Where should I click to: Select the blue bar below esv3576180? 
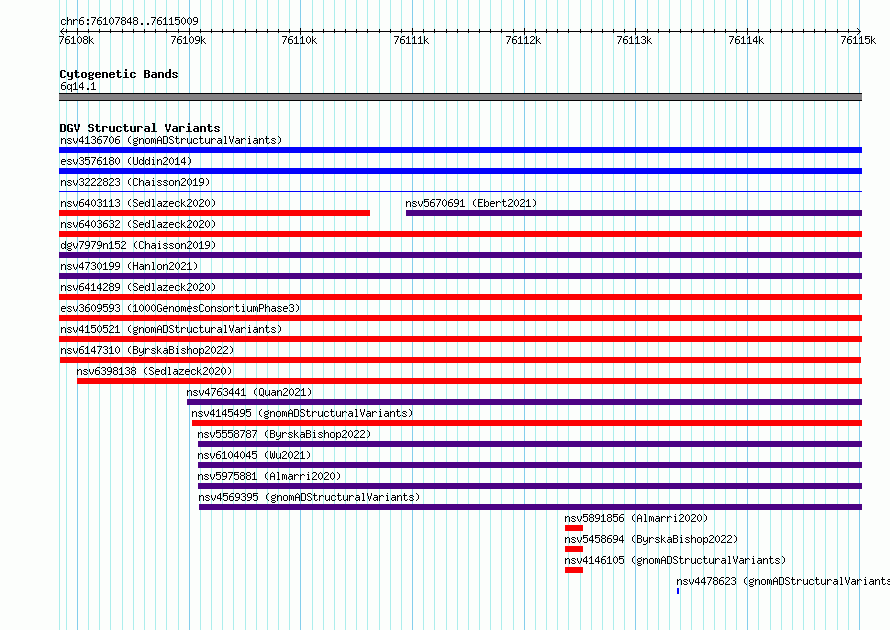[460, 171]
